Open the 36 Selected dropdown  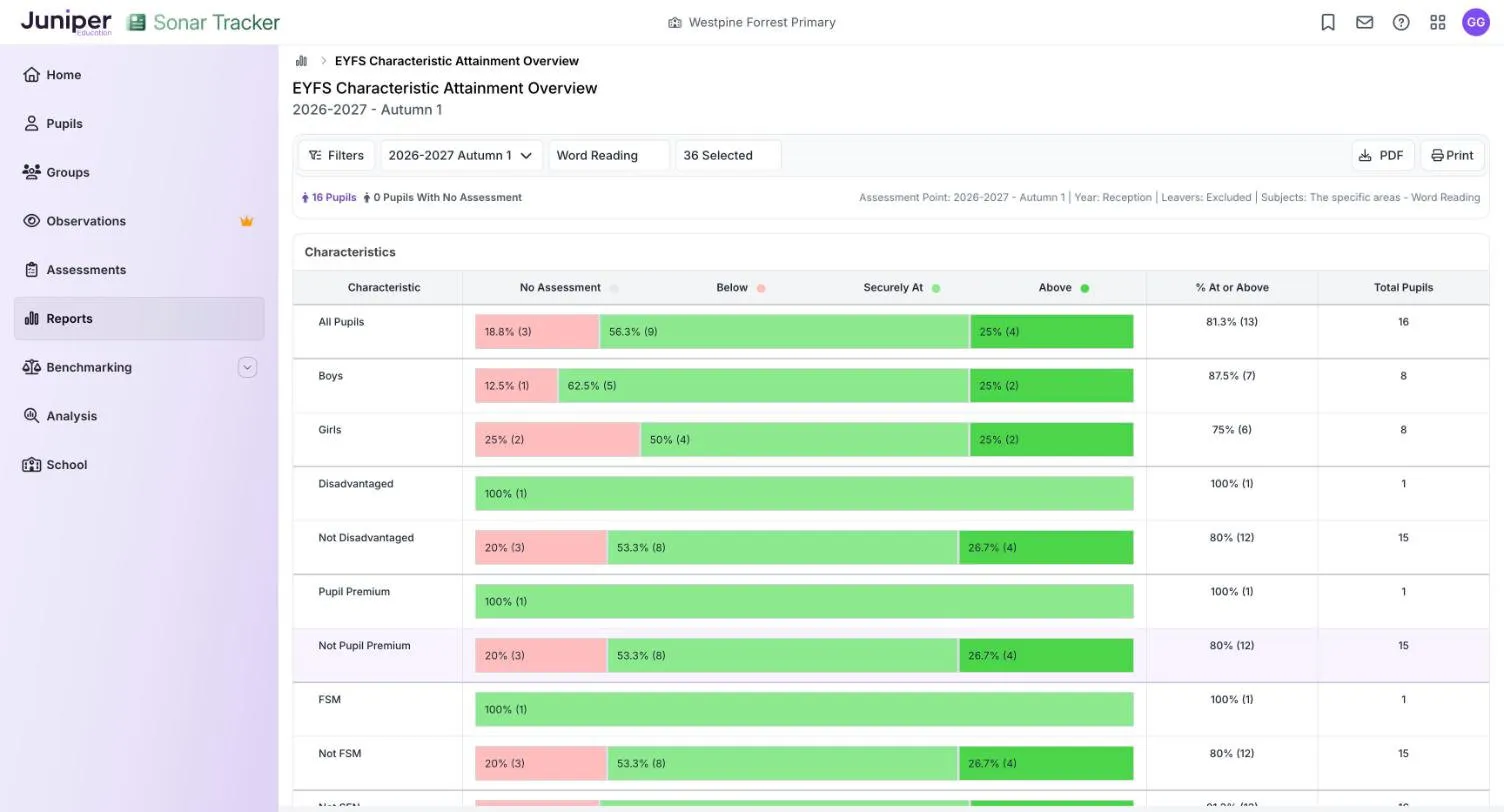728,155
